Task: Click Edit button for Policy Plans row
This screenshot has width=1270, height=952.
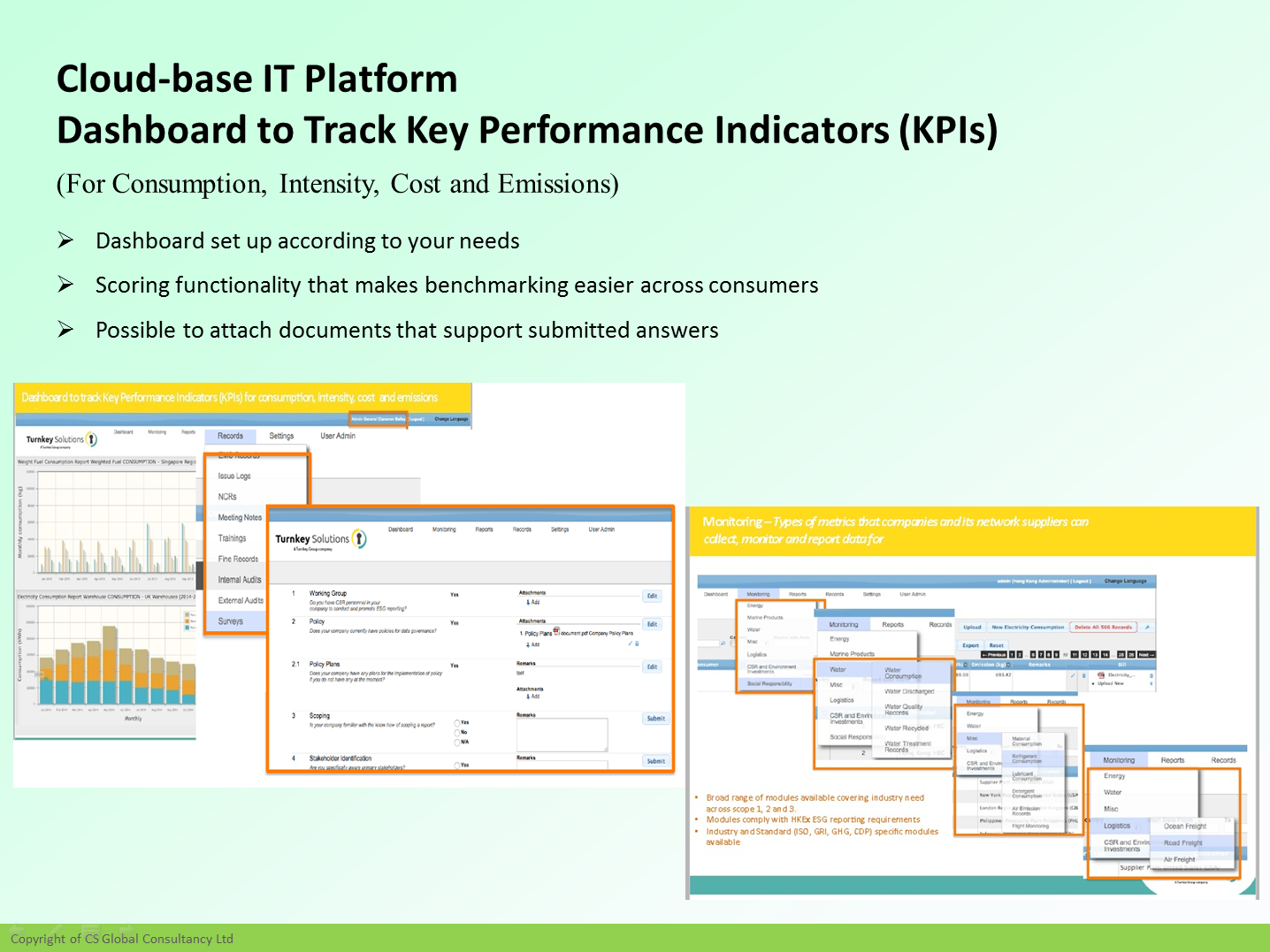Action: [x=652, y=666]
